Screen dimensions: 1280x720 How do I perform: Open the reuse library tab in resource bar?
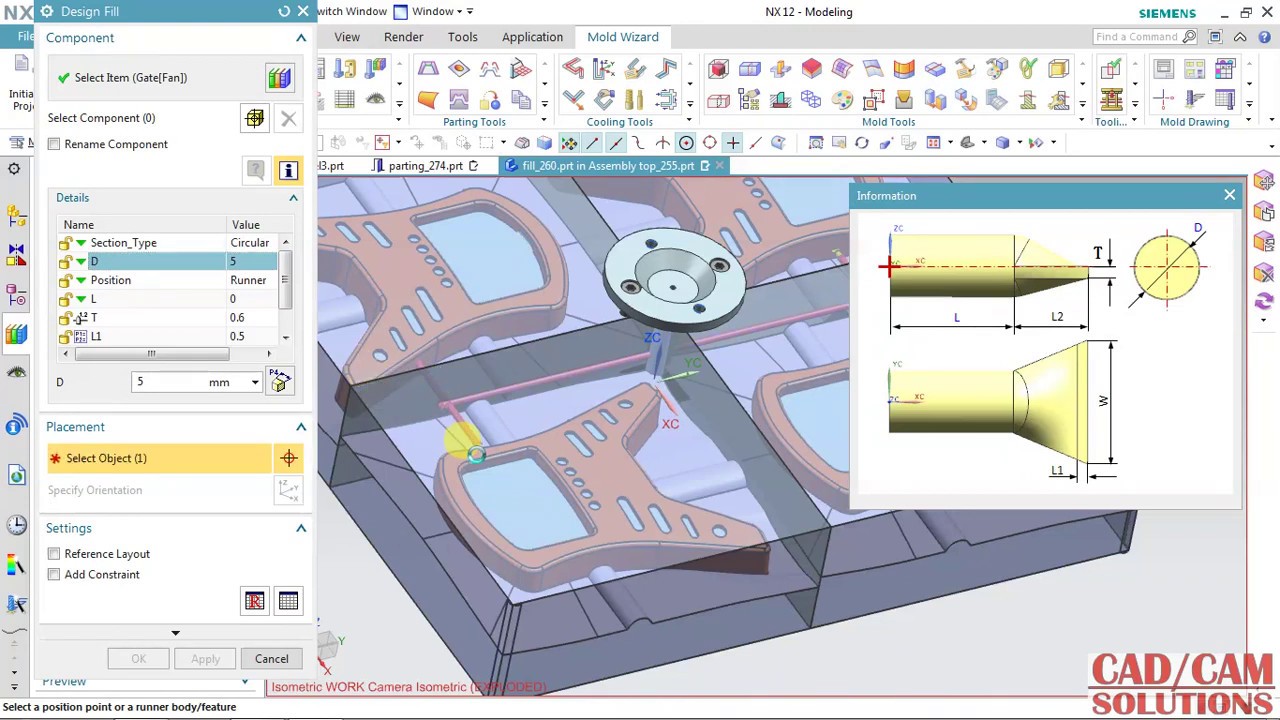[16, 335]
